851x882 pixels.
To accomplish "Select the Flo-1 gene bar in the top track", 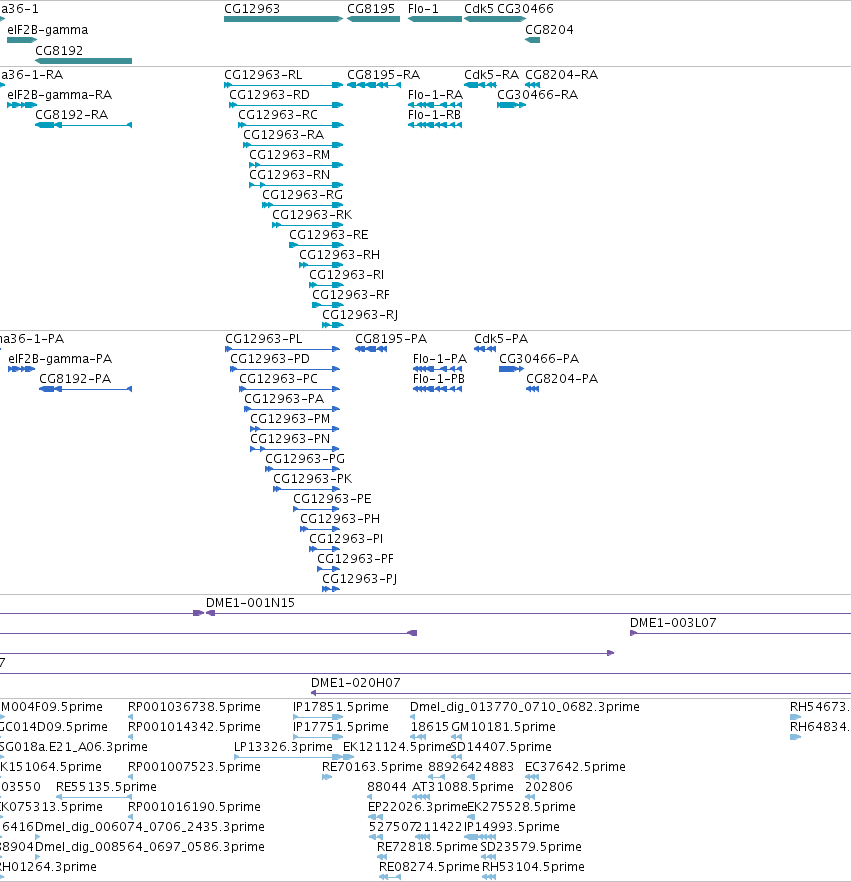I will point(435,19).
